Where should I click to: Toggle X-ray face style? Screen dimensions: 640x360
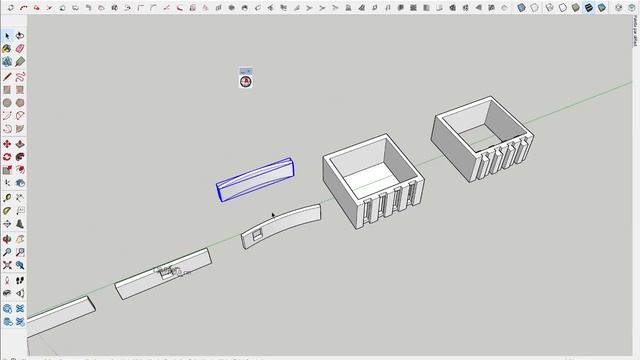point(521,7)
